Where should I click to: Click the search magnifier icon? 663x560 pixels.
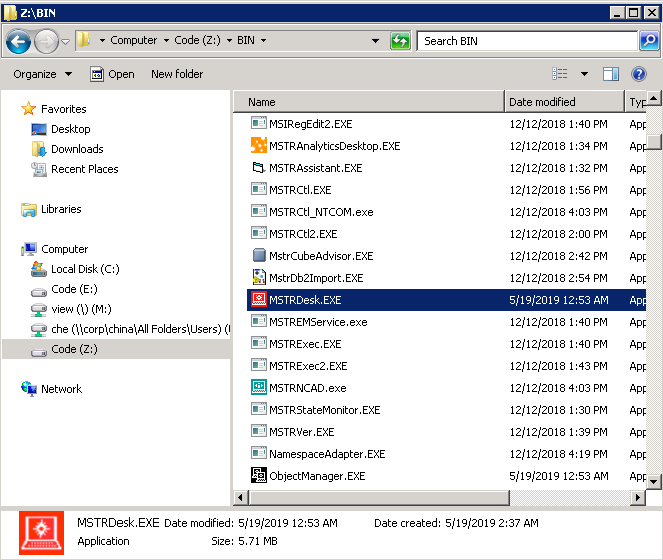coord(649,41)
